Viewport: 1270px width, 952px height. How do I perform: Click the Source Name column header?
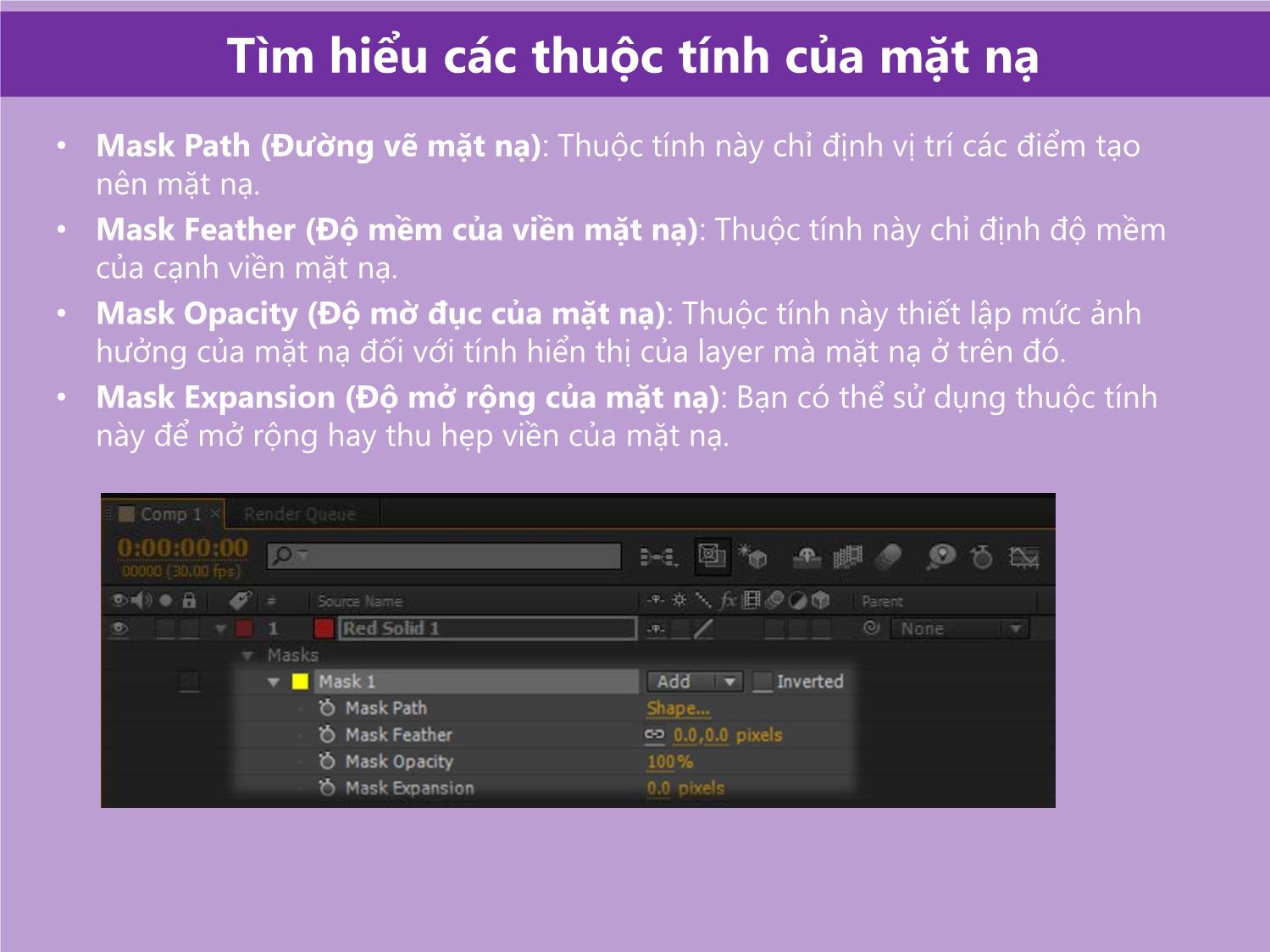coord(359,601)
